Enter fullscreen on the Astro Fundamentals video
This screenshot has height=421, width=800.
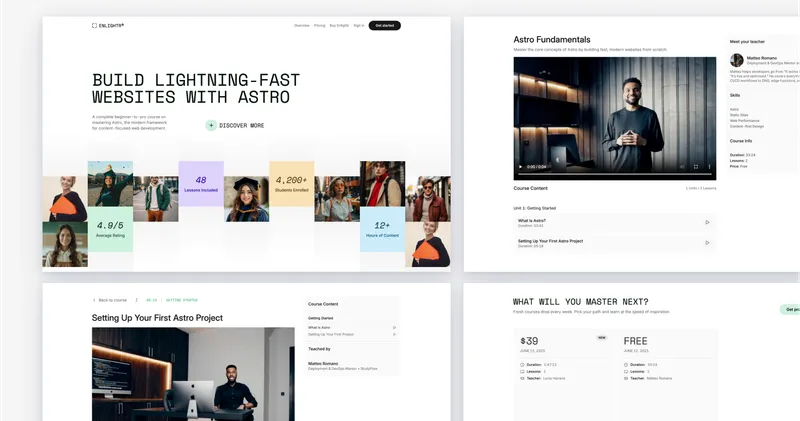point(696,167)
